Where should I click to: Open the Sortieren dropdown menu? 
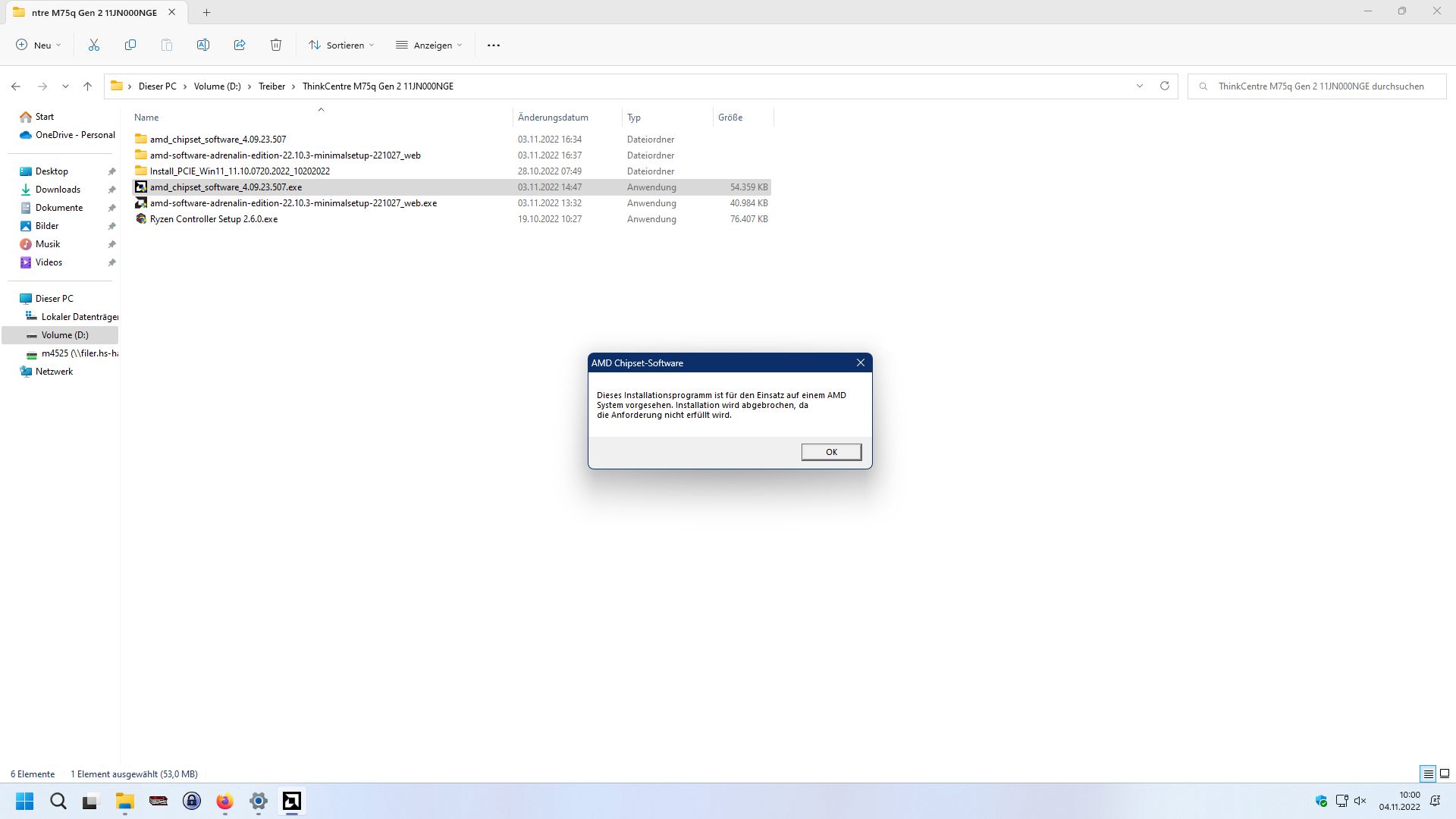pos(341,45)
